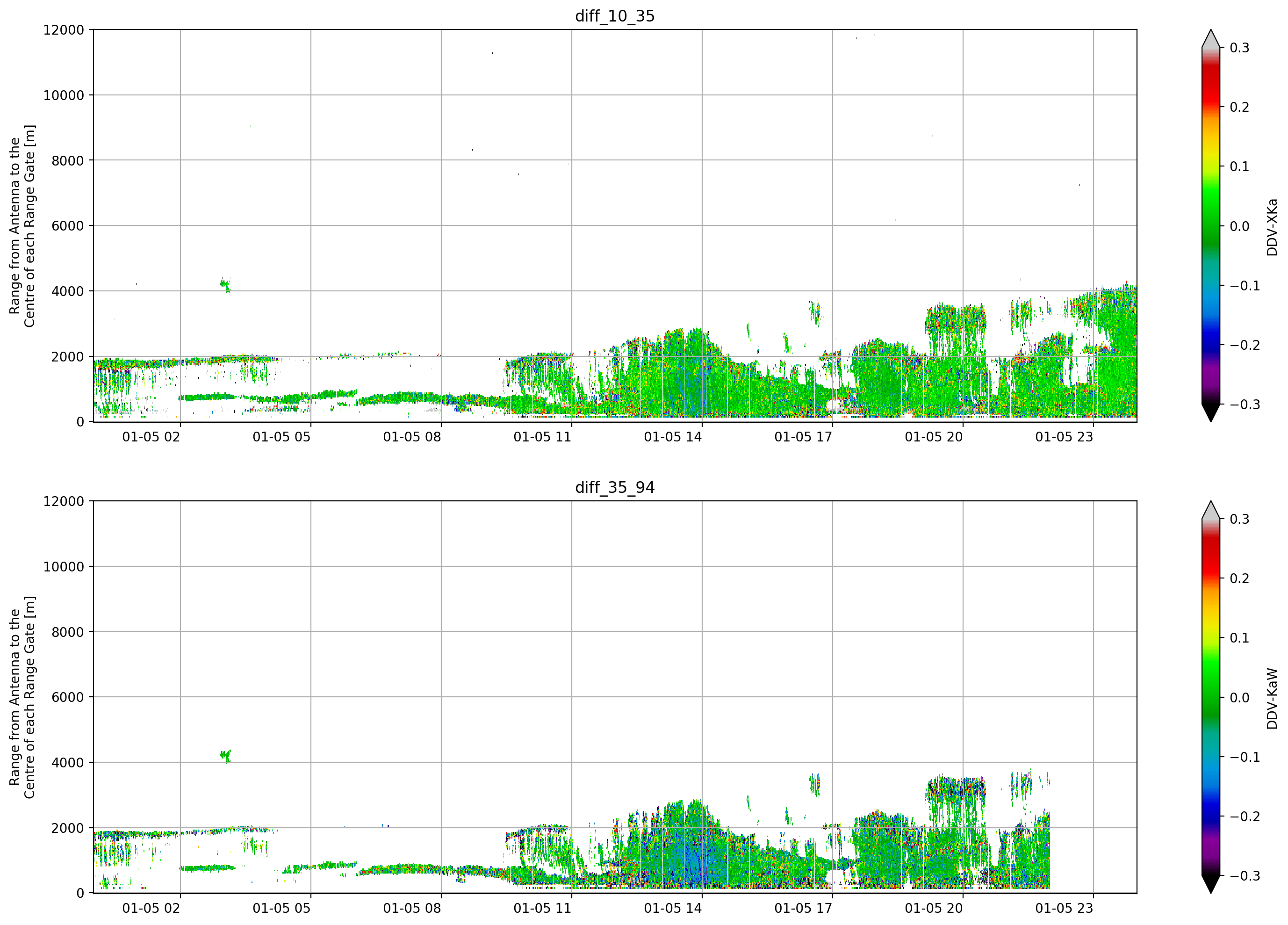
Task: Click the 0.2 tick on DDV-KaW colorbar
Action: click(1239, 579)
